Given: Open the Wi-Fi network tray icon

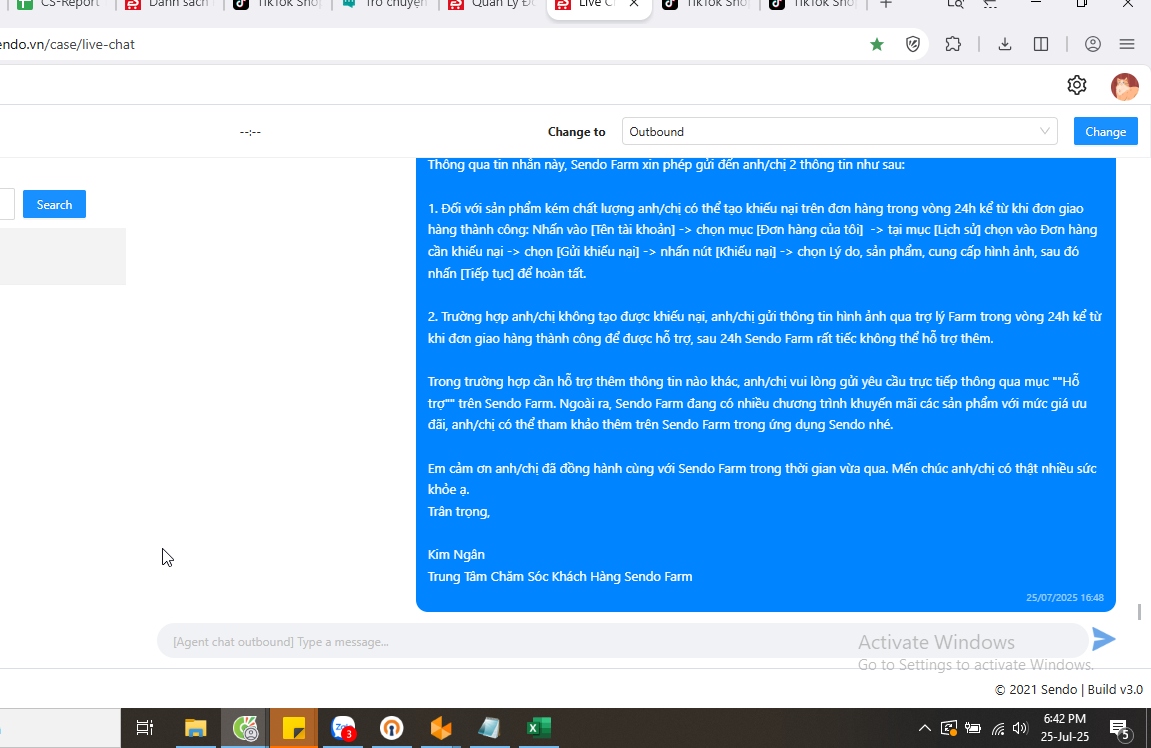Looking at the screenshot, I should [x=998, y=728].
